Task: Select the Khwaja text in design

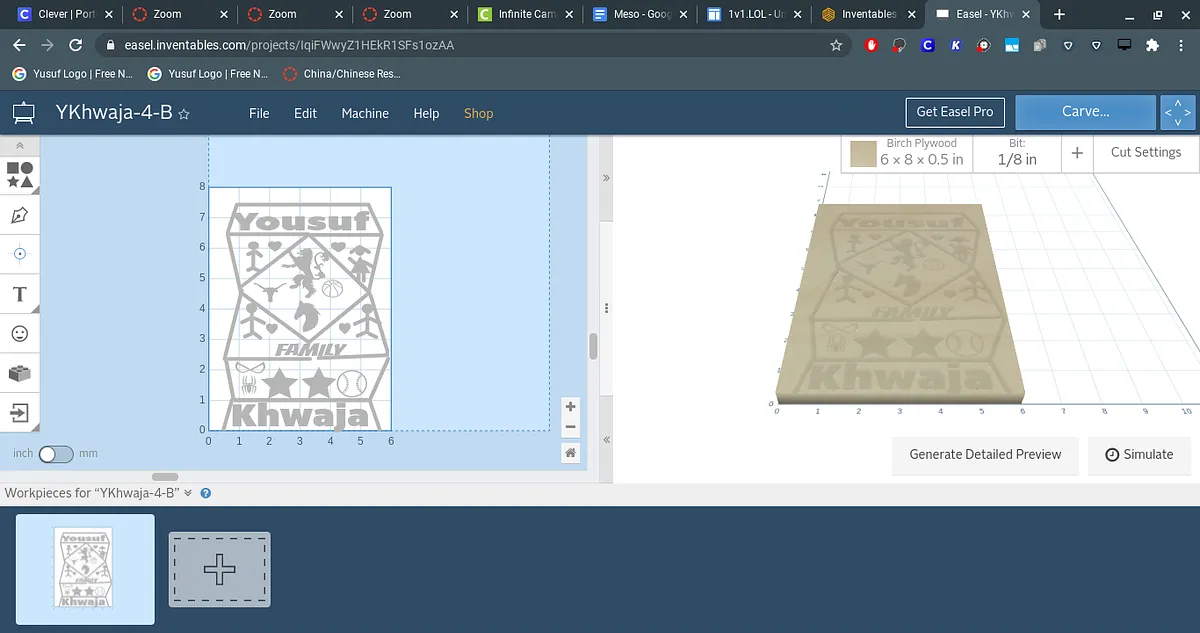Action: click(300, 415)
